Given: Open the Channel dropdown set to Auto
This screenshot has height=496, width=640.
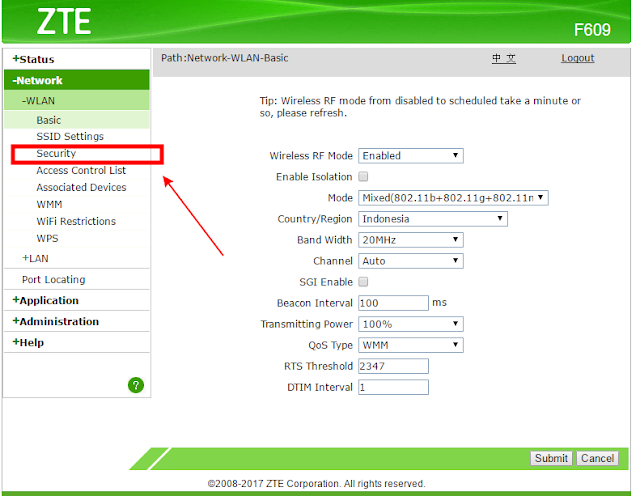Looking at the screenshot, I should [411, 261].
